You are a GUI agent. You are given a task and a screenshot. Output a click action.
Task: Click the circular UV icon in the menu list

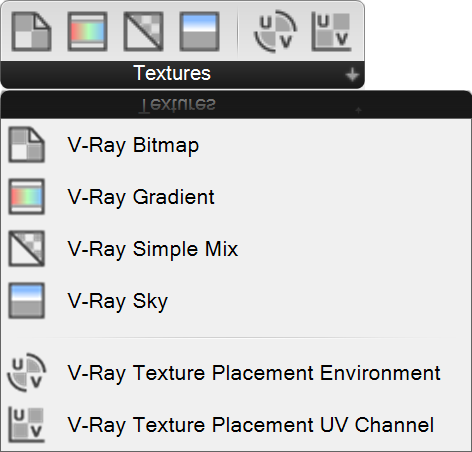(x=27, y=372)
